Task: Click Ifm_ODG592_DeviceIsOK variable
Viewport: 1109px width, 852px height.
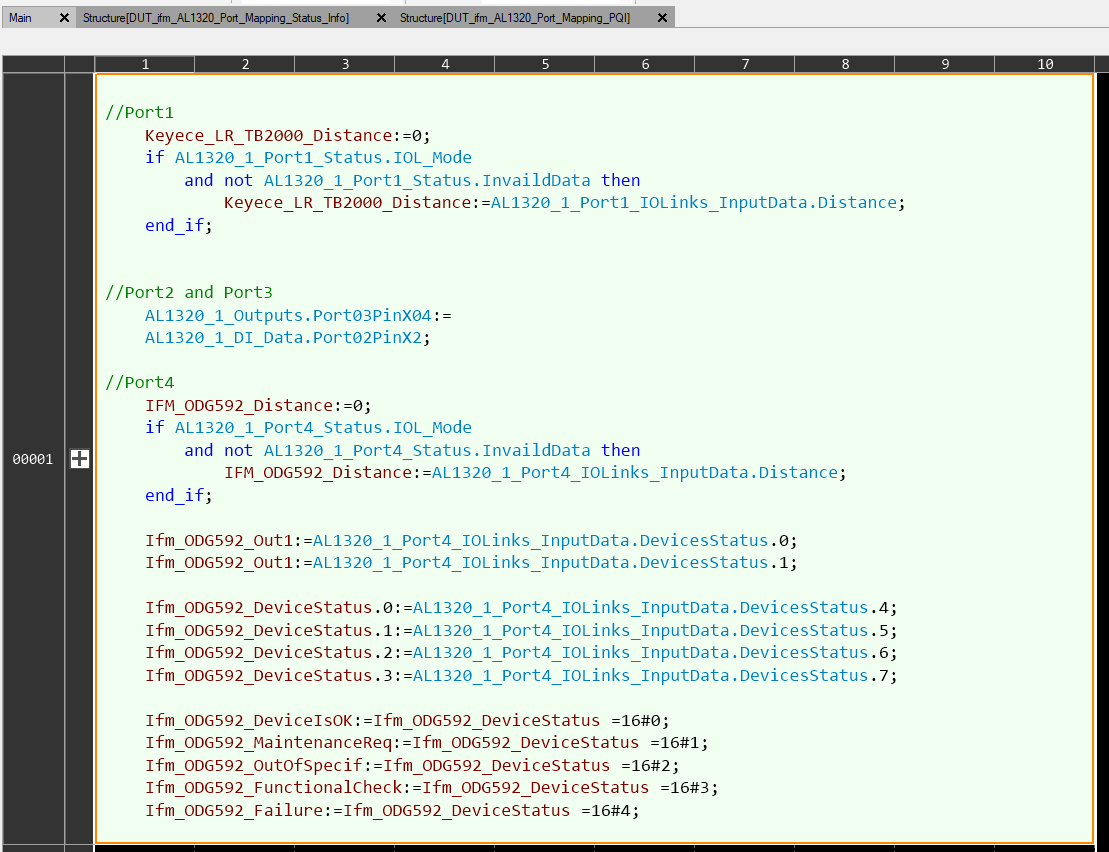Action: [x=249, y=720]
